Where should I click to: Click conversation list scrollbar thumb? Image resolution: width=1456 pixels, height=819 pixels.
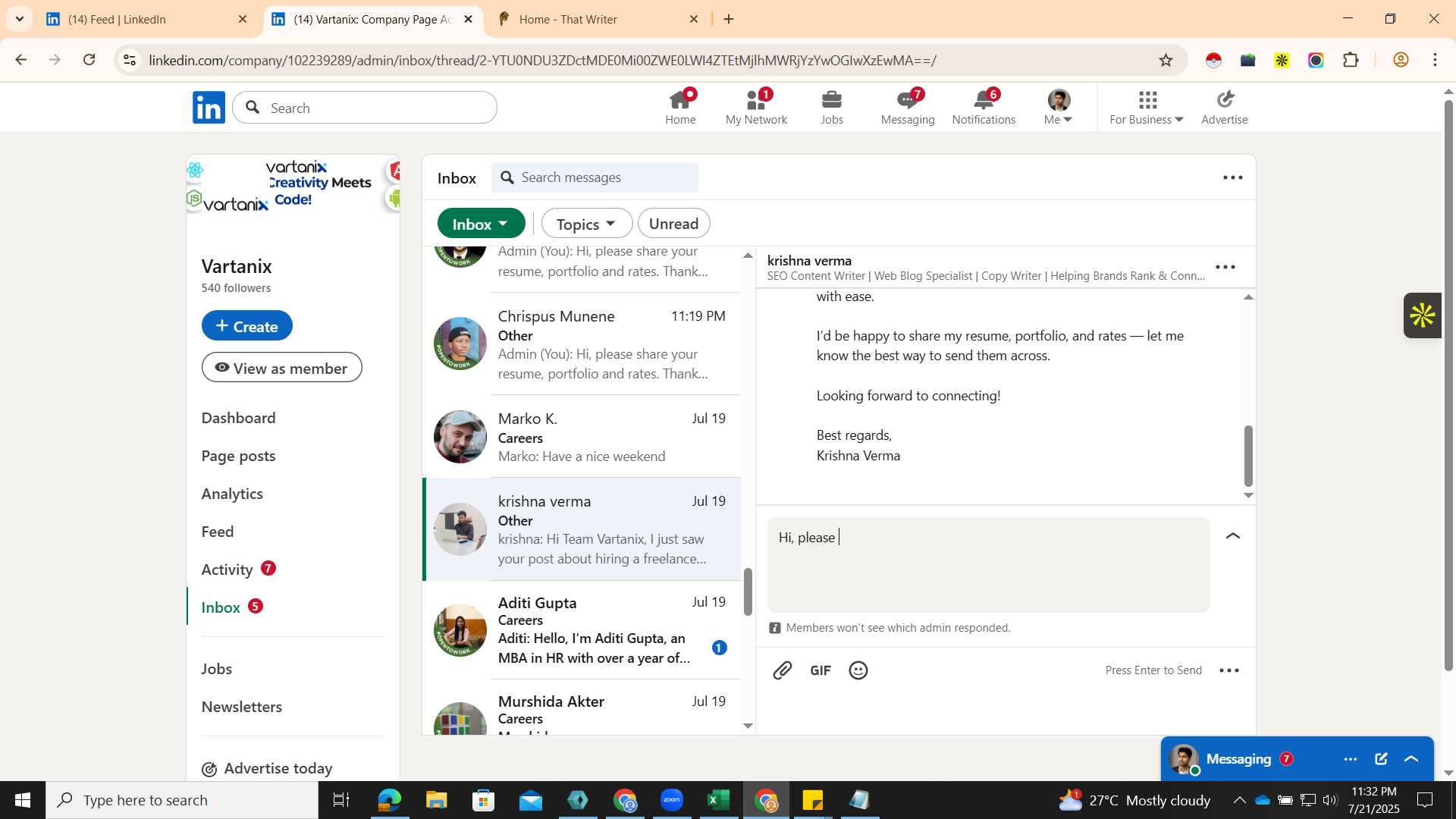pyautogui.click(x=748, y=591)
